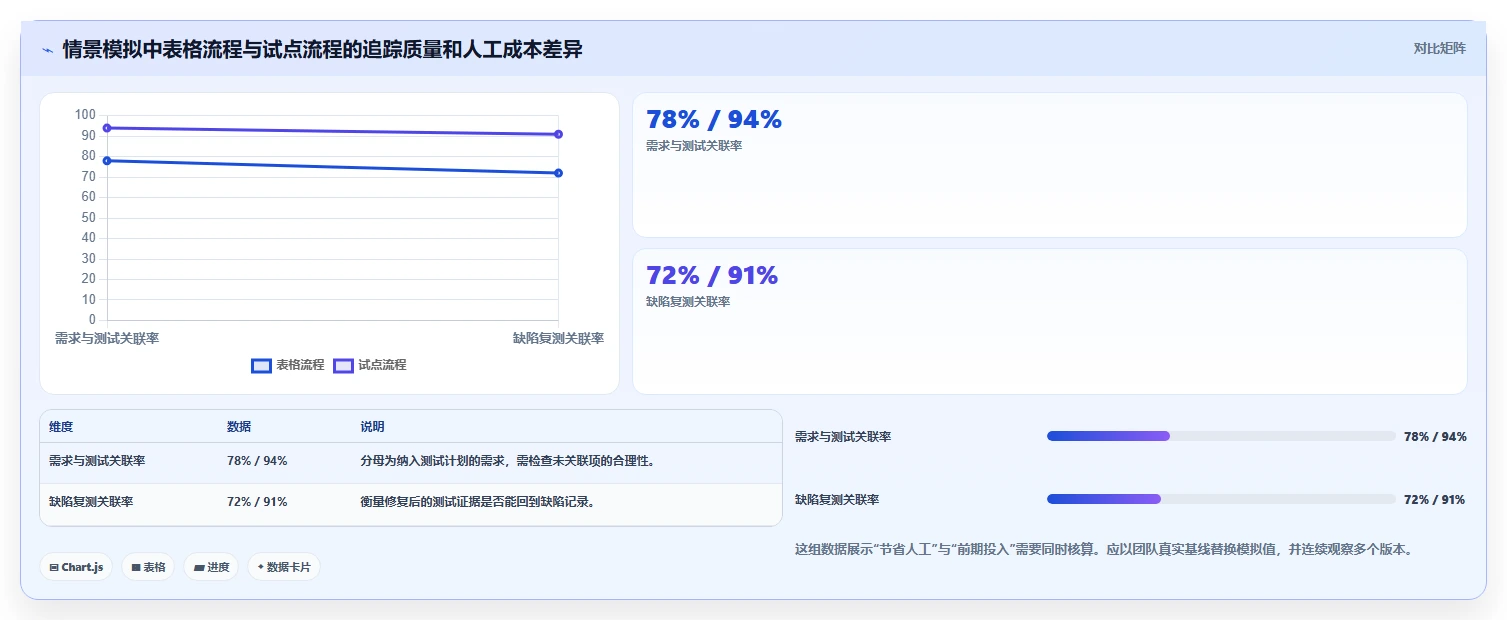
Task: Click description 衡量修复后的测试证据
Action: point(478,502)
